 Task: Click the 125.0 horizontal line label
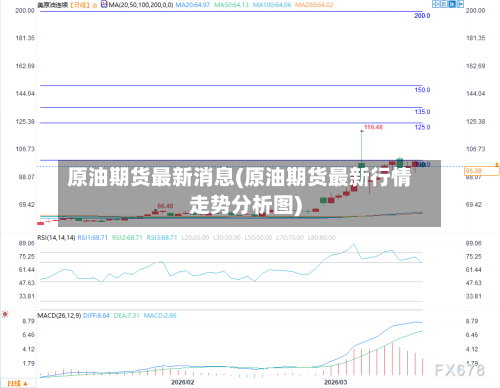(x=422, y=127)
